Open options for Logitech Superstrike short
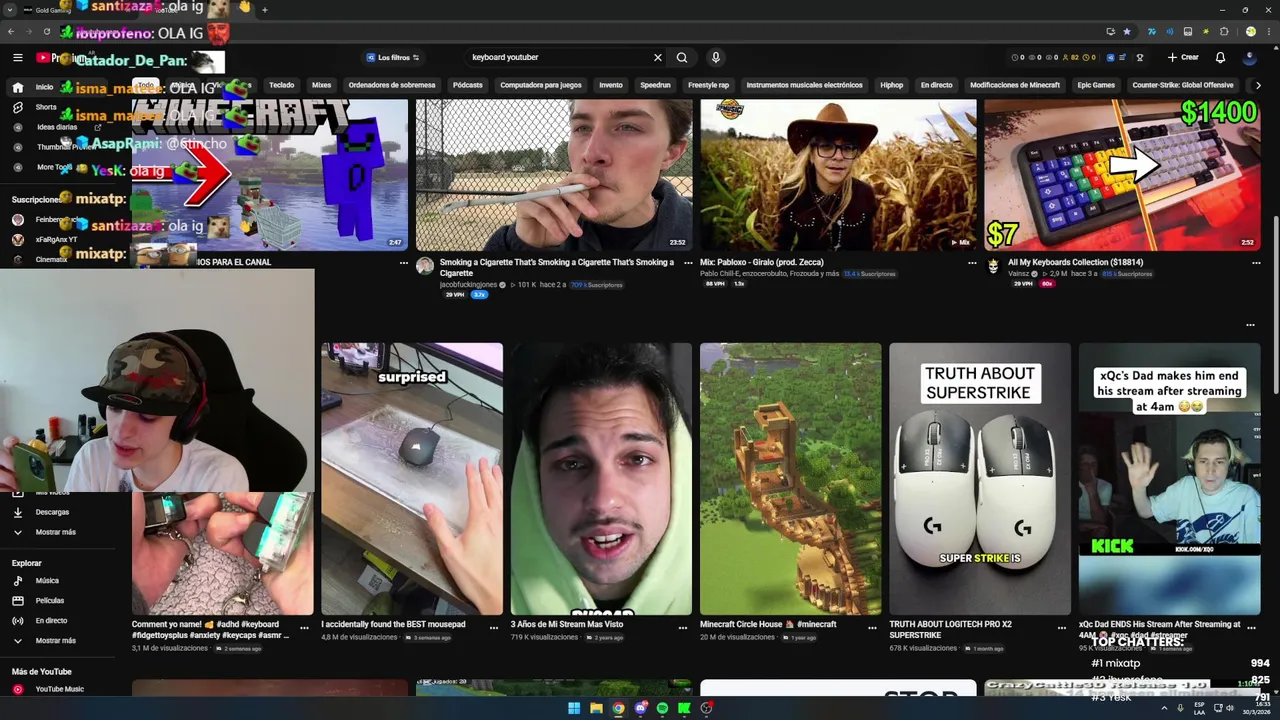 [x=1062, y=628]
